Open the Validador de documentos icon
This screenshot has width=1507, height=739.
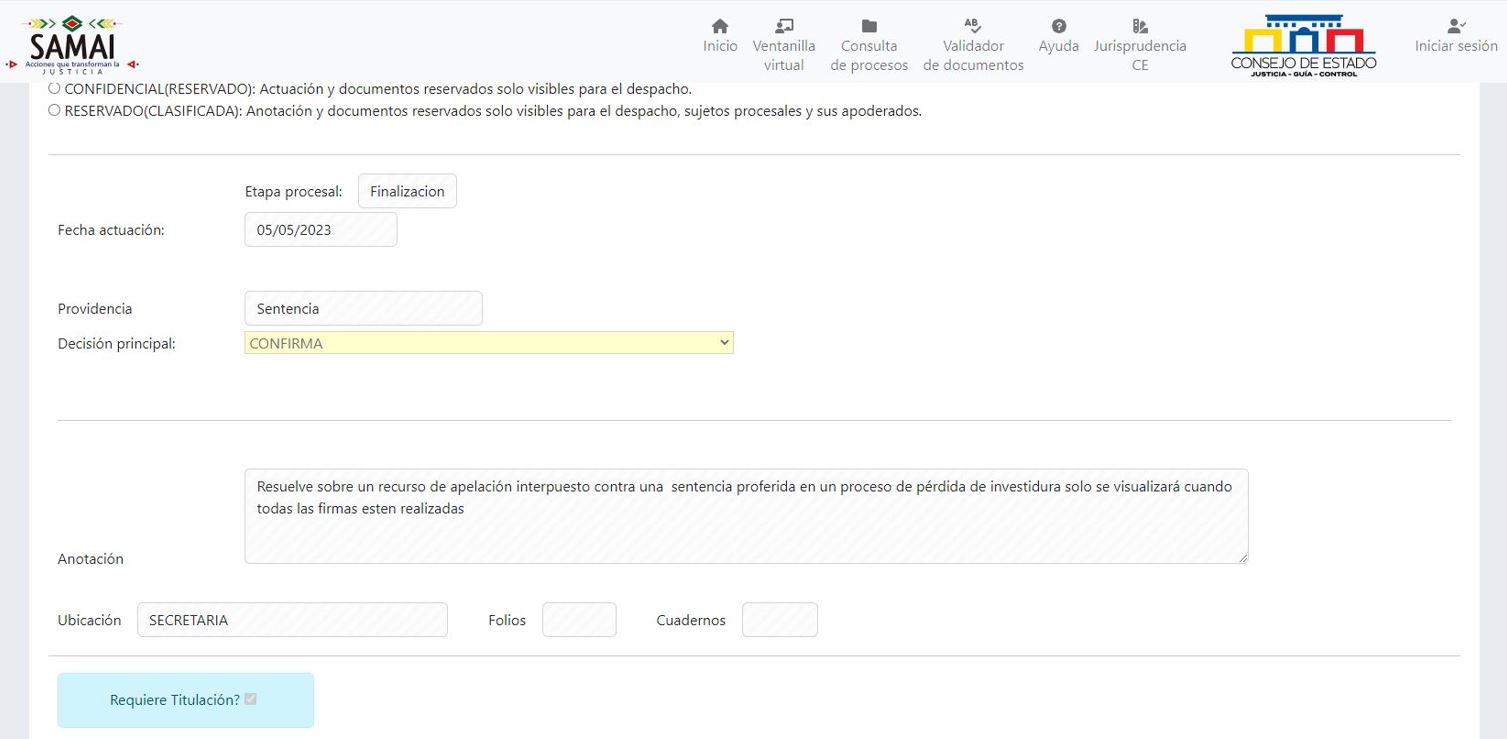972,26
